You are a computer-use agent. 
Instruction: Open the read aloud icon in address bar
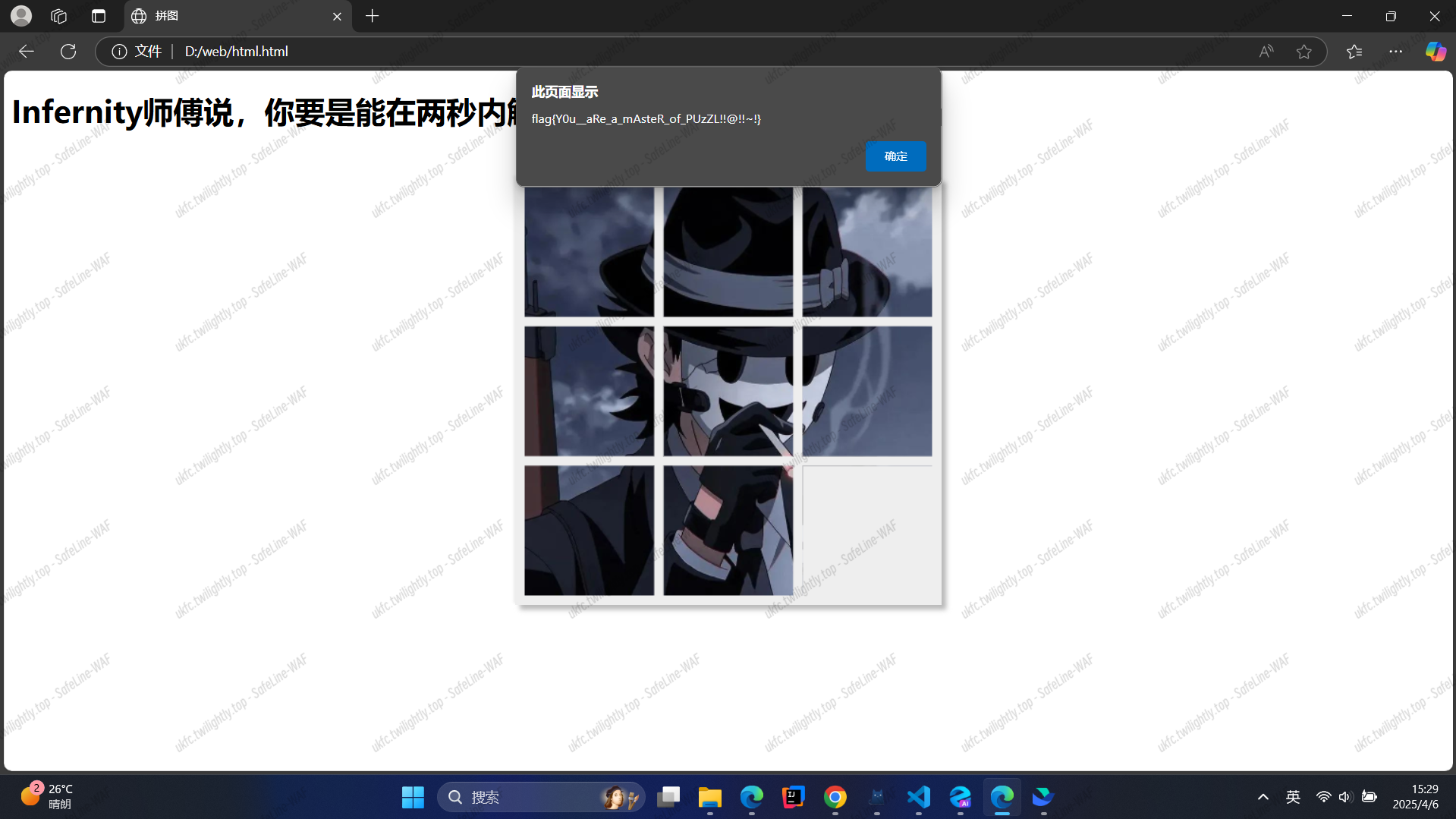pyautogui.click(x=1266, y=52)
